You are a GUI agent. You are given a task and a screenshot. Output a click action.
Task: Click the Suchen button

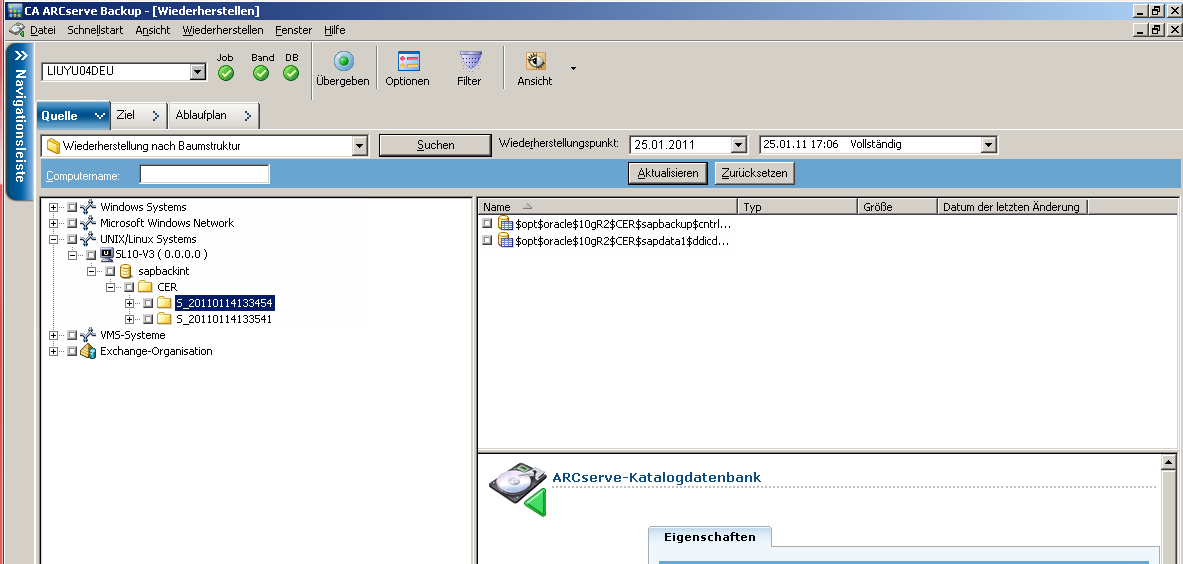(435, 145)
